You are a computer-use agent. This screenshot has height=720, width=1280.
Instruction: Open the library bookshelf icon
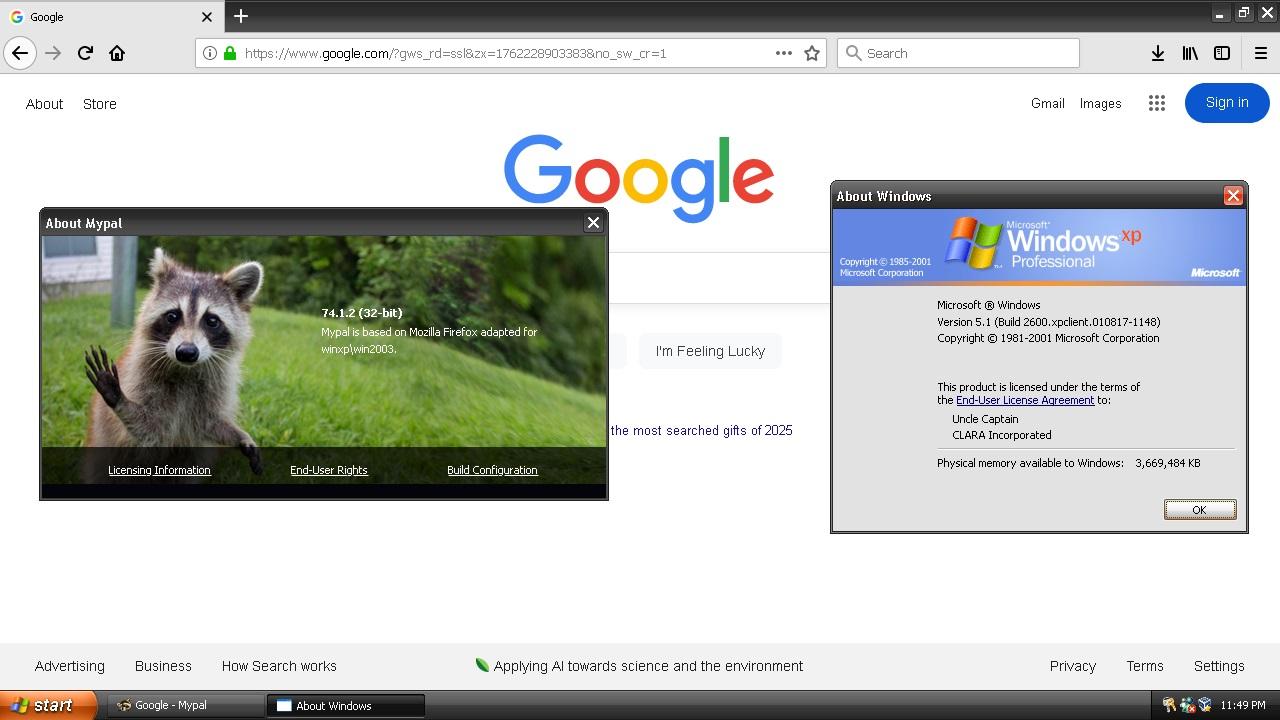(x=1190, y=53)
